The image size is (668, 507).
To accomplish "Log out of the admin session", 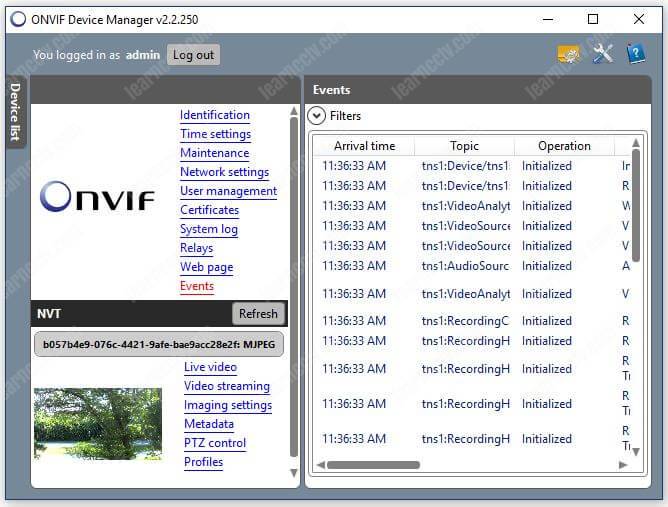I will (x=193, y=55).
